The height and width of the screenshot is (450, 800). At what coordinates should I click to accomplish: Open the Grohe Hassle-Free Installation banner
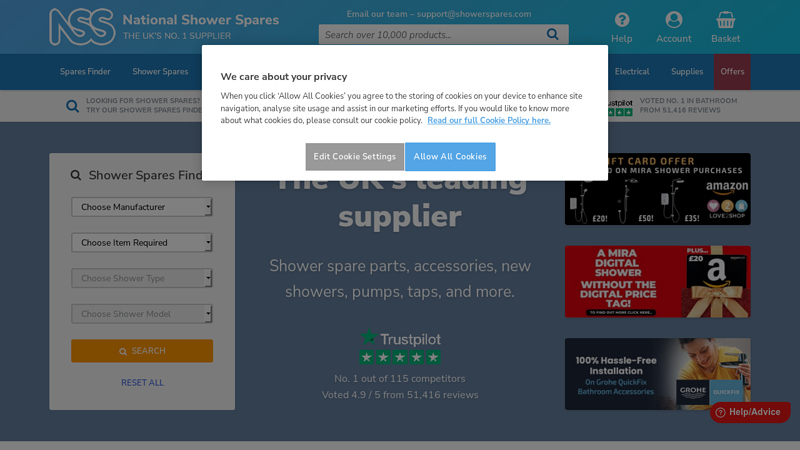click(x=657, y=374)
